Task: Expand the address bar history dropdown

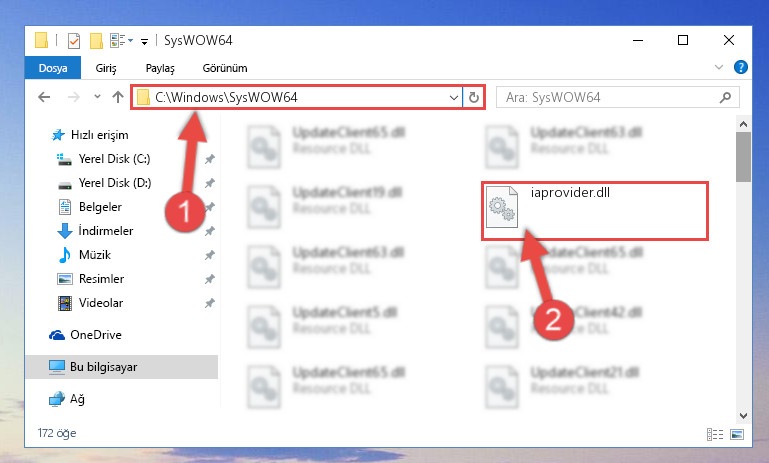Action: tap(454, 97)
